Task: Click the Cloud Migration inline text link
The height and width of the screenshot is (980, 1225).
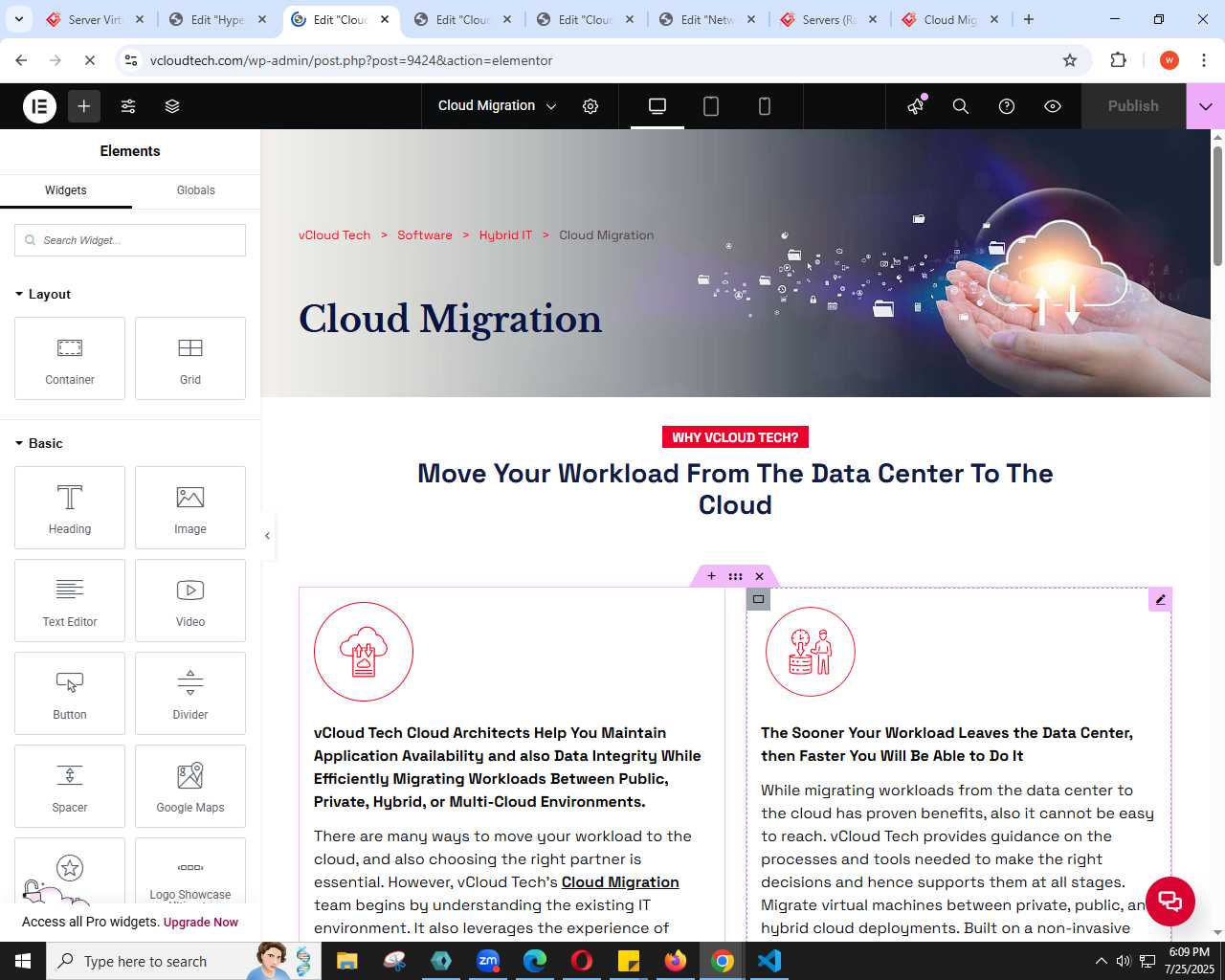Action: point(620,882)
